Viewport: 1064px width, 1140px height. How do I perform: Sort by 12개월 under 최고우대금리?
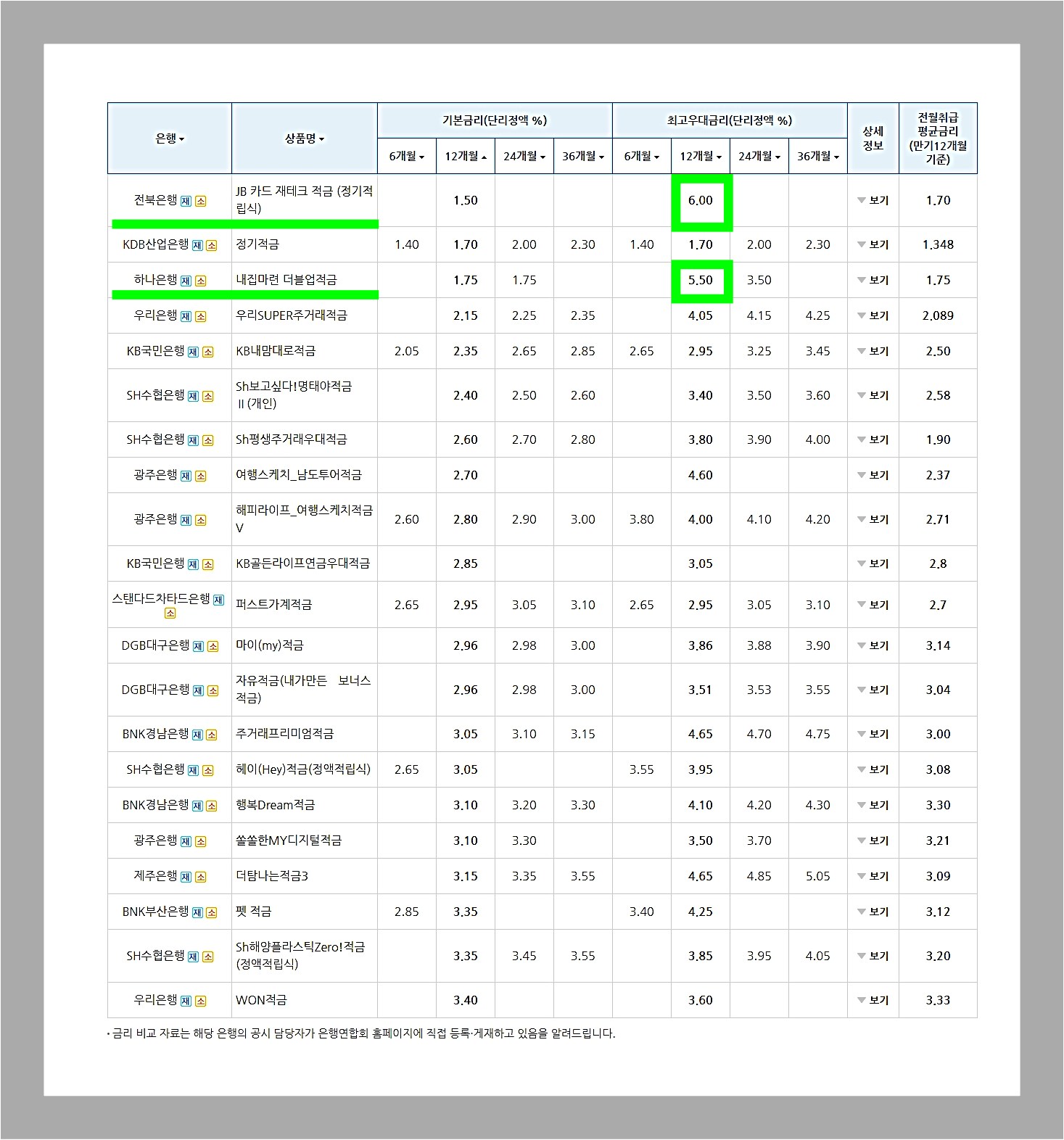[701, 157]
